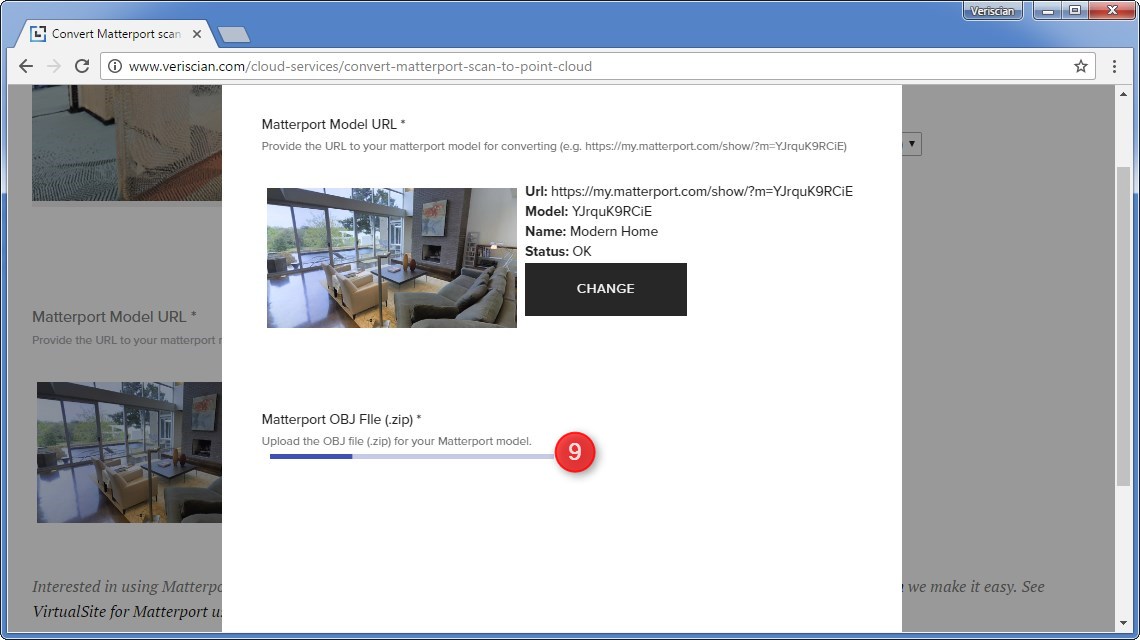Click Upload the OBJ file hint text
Image resolution: width=1140 pixels, height=640 pixels.
coord(396,441)
